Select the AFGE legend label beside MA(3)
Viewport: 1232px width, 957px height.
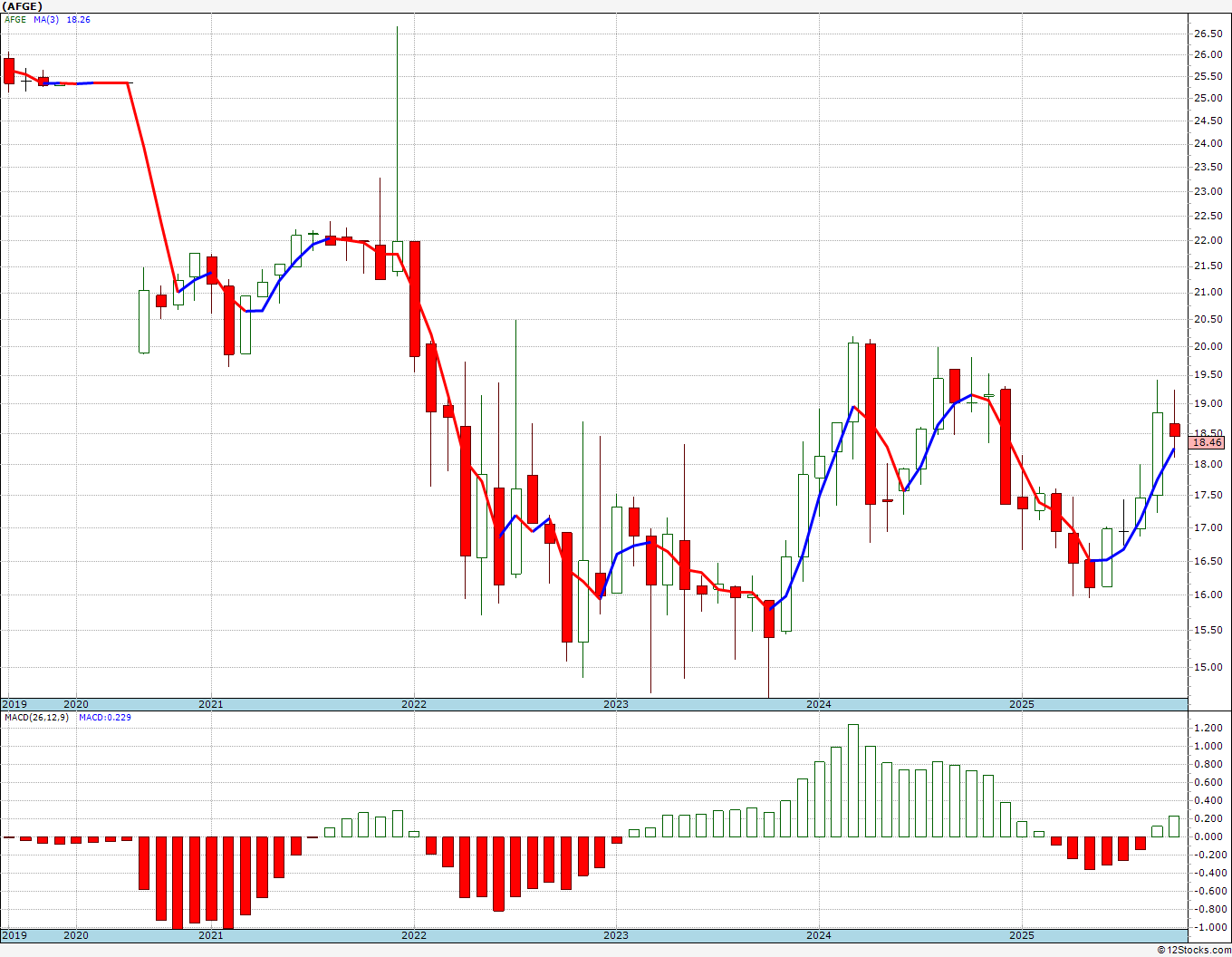coord(14,19)
